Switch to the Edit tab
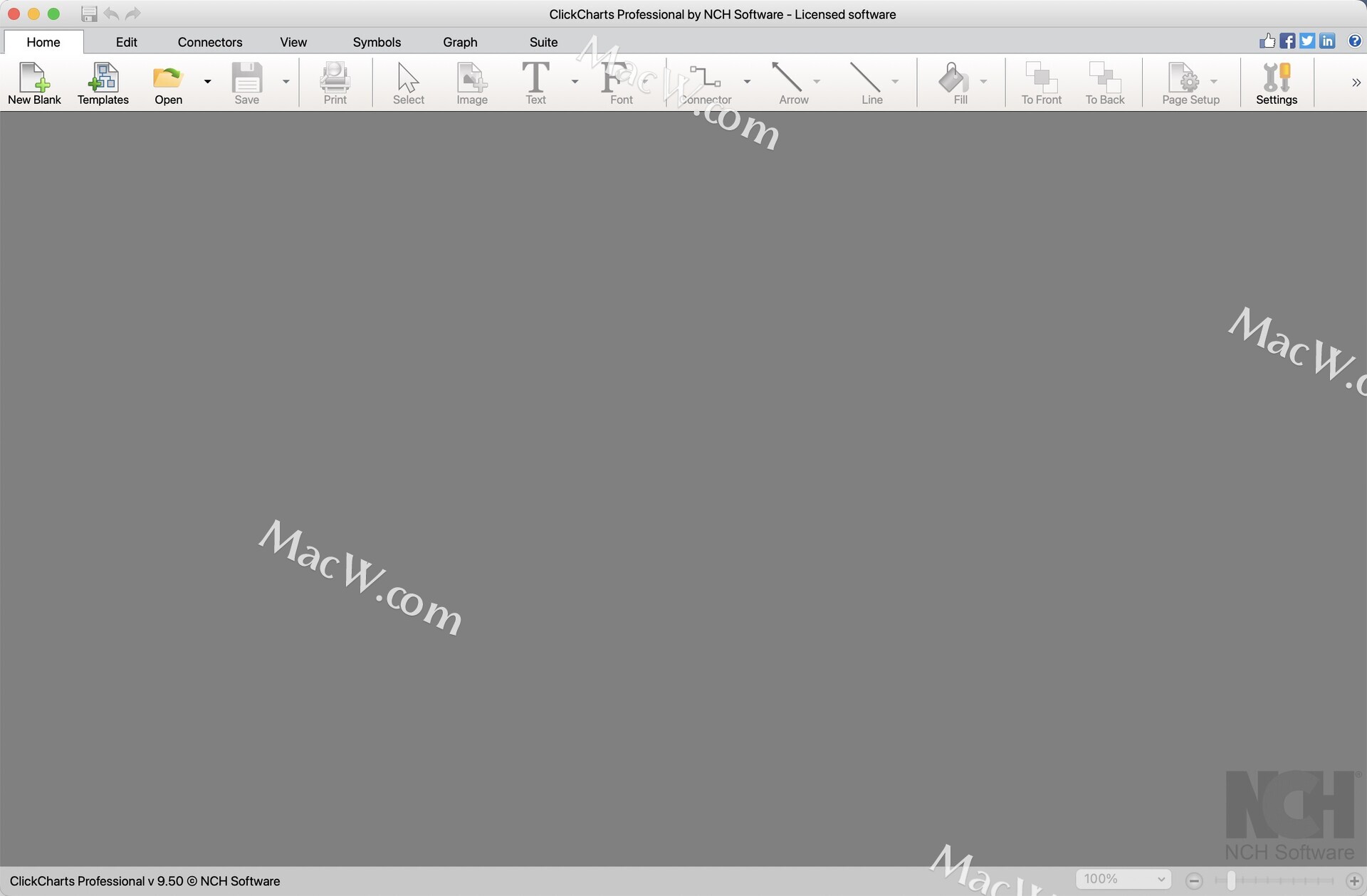This screenshot has width=1367, height=896. (x=127, y=42)
